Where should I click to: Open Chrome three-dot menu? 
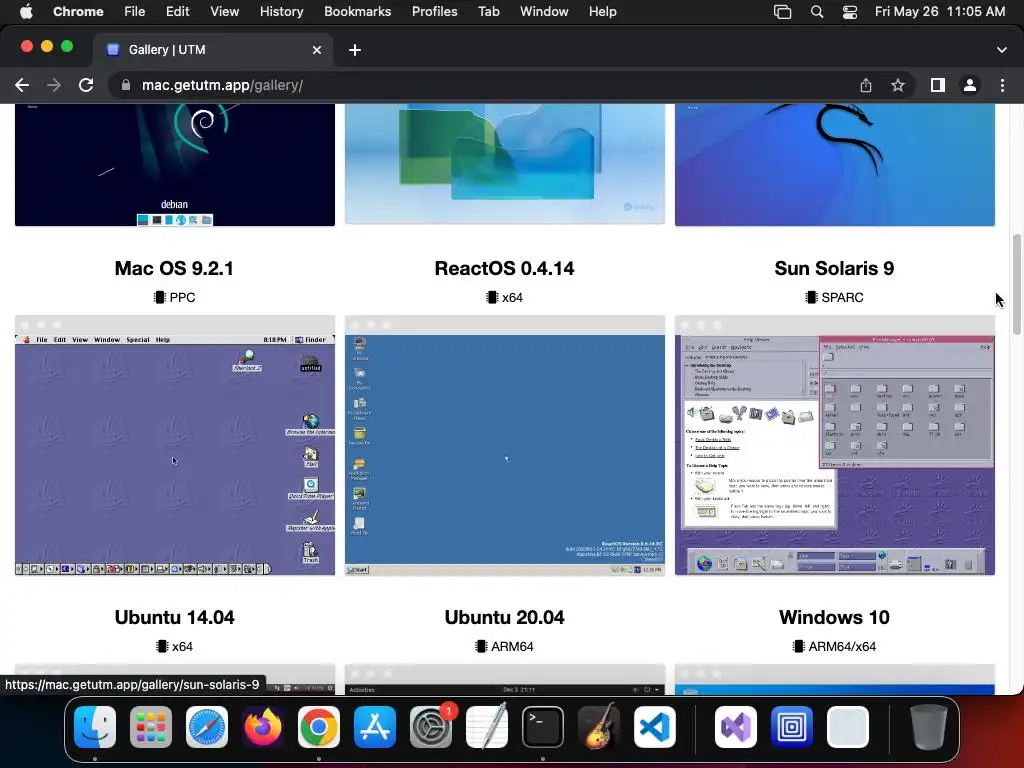click(1002, 85)
